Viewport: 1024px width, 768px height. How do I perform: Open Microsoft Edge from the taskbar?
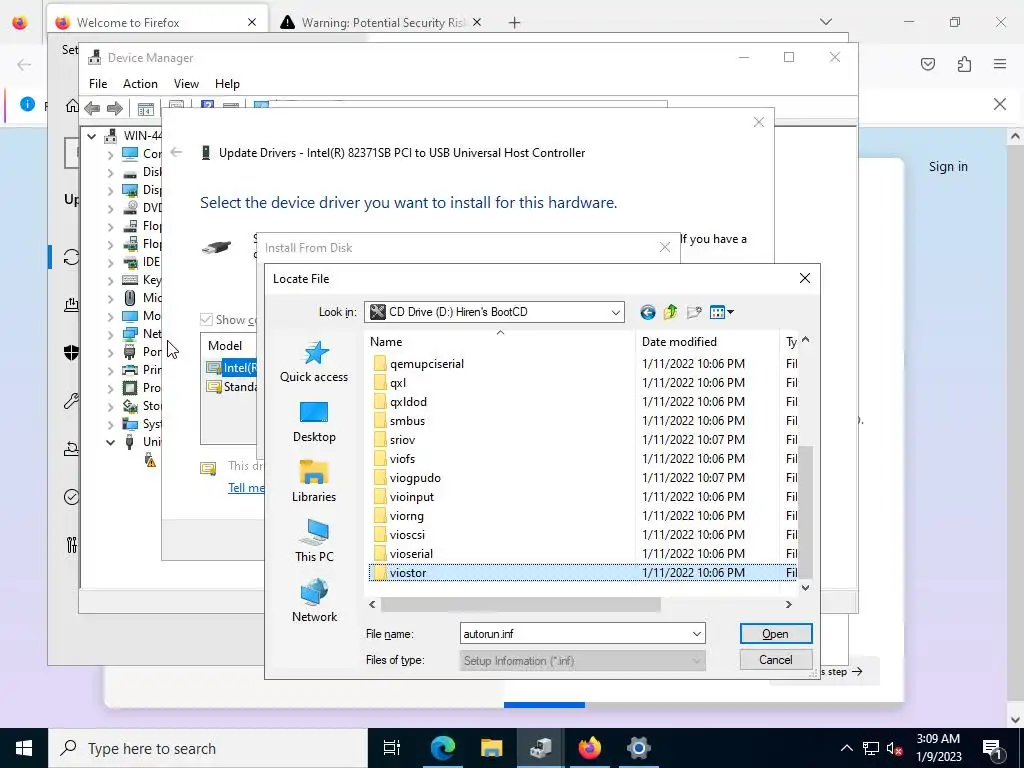(x=442, y=748)
